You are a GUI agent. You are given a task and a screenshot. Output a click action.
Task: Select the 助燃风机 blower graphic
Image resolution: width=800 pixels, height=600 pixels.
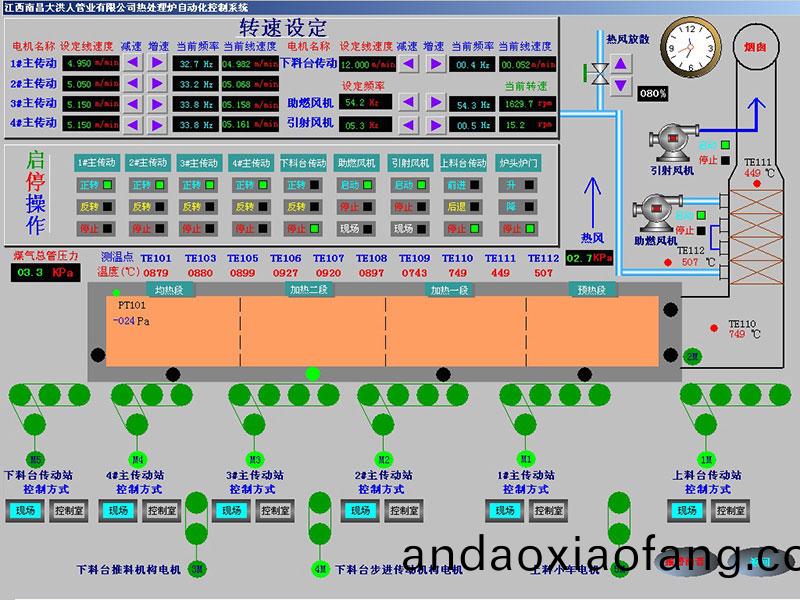click(x=656, y=214)
